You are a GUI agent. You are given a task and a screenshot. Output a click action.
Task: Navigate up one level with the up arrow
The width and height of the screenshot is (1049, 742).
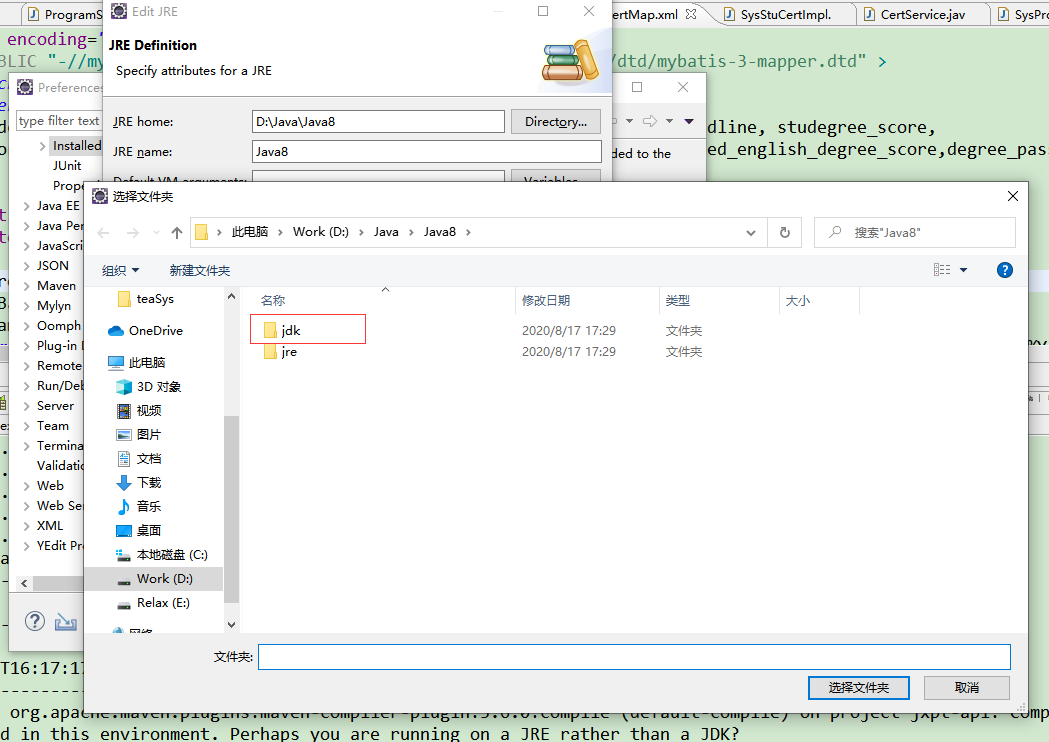click(x=177, y=231)
